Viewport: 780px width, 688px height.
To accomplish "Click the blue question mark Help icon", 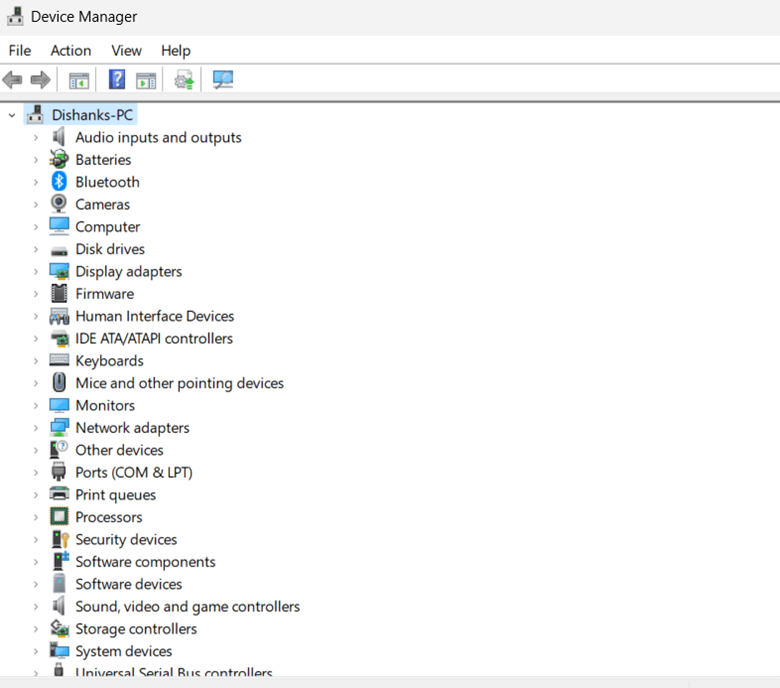I will pos(117,80).
